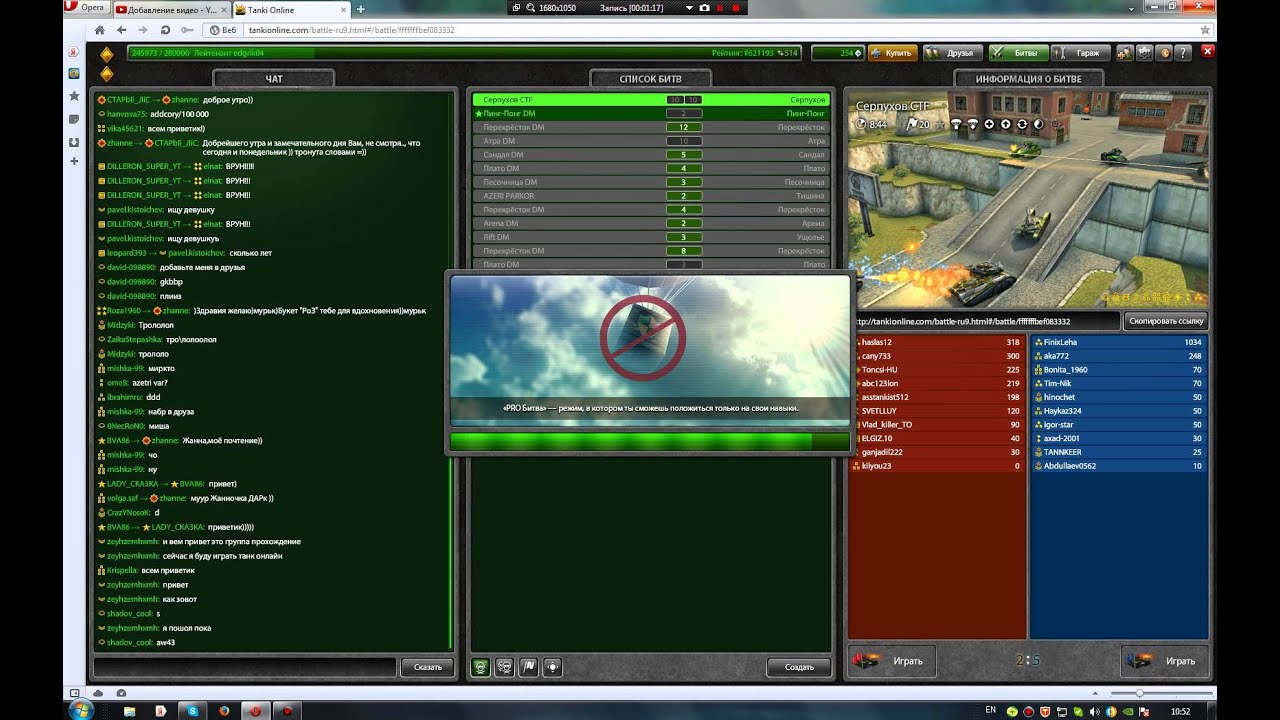
Task: Click the crystal balance 254 indicator
Action: coord(836,52)
